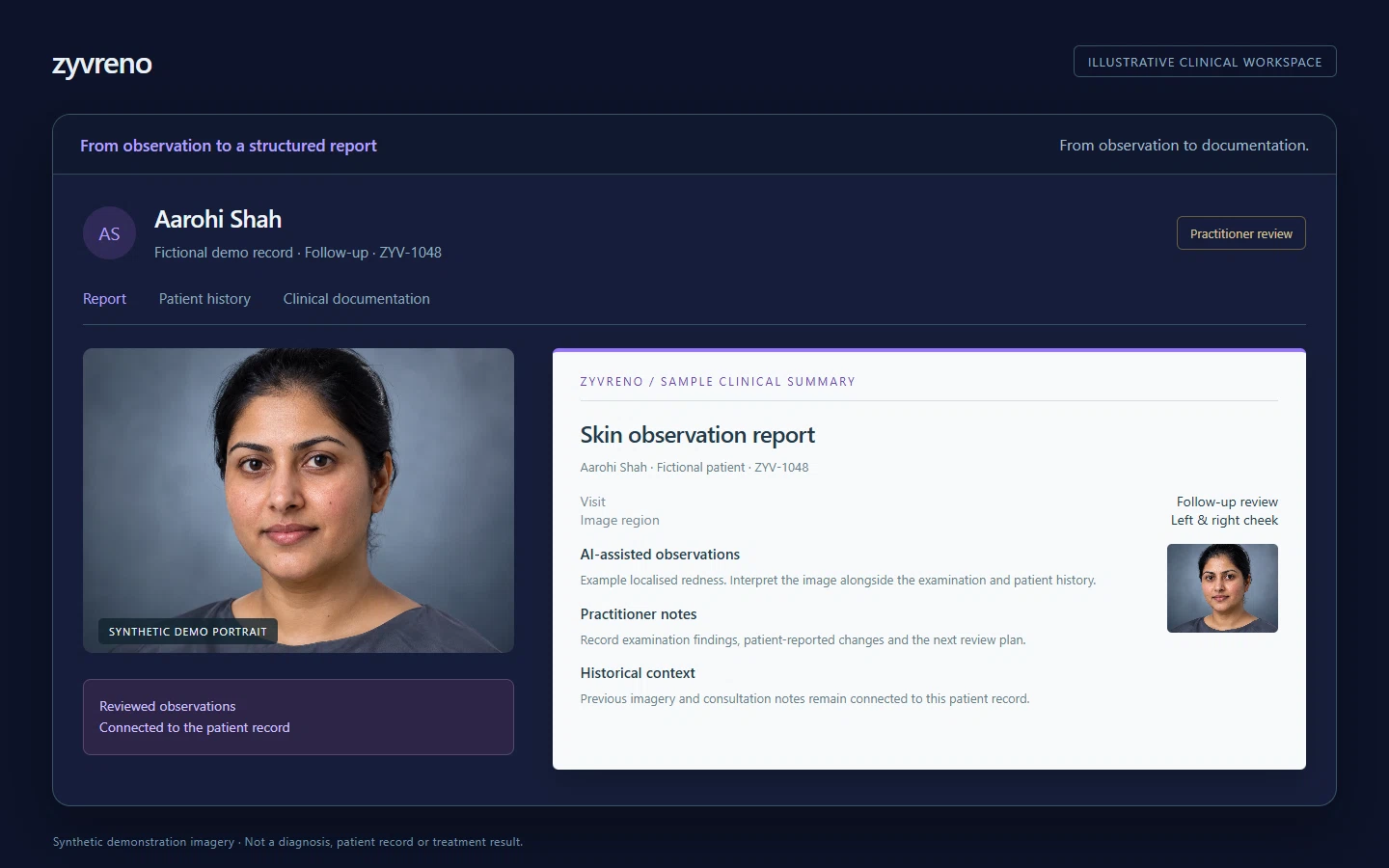Click the Image region field label
This screenshot has height=868, width=1389.
pos(620,520)
